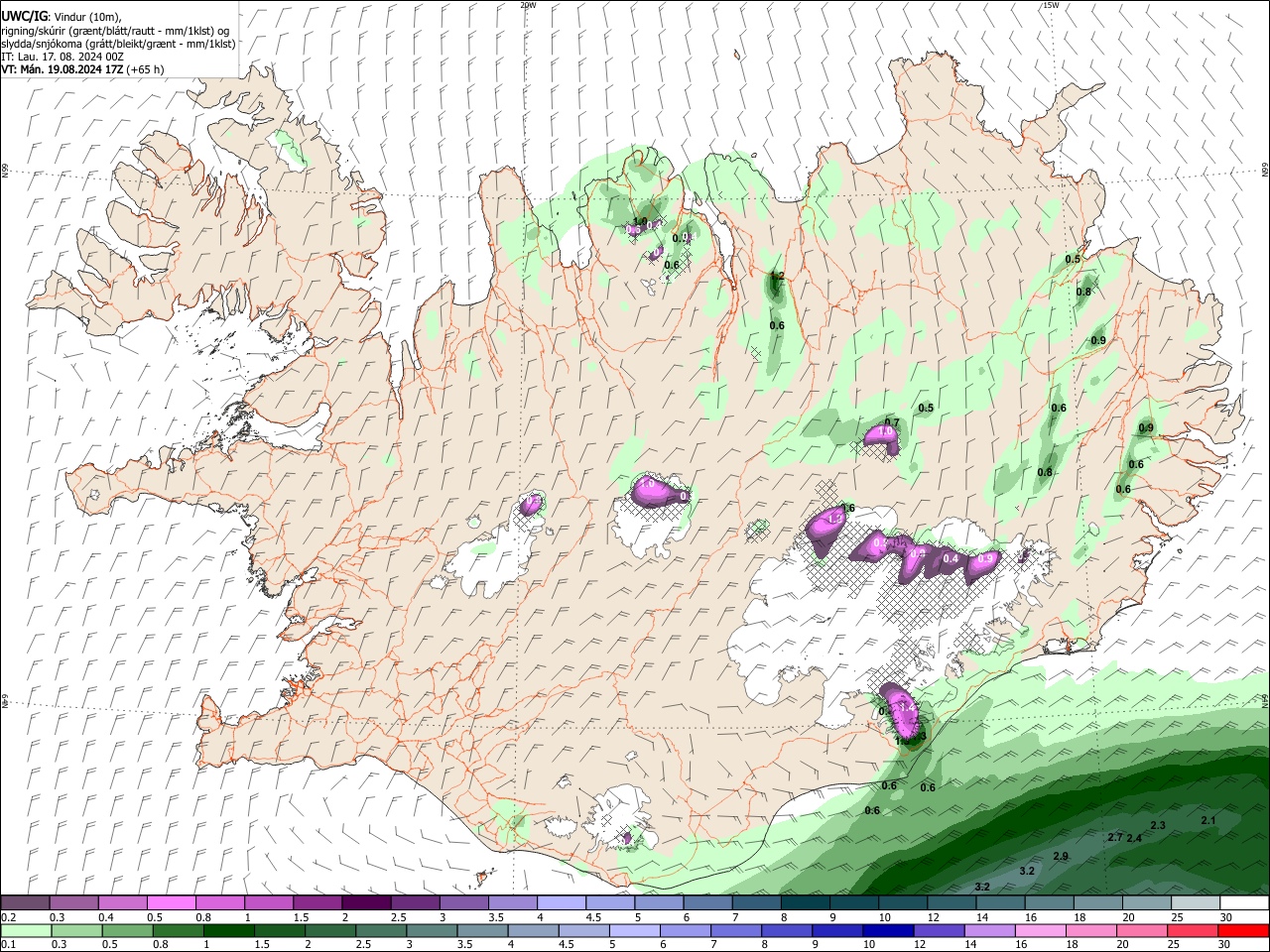Click the 'VT: Mán. 19.08.2024 17Z (+65 h)' line

coord(82,69)
